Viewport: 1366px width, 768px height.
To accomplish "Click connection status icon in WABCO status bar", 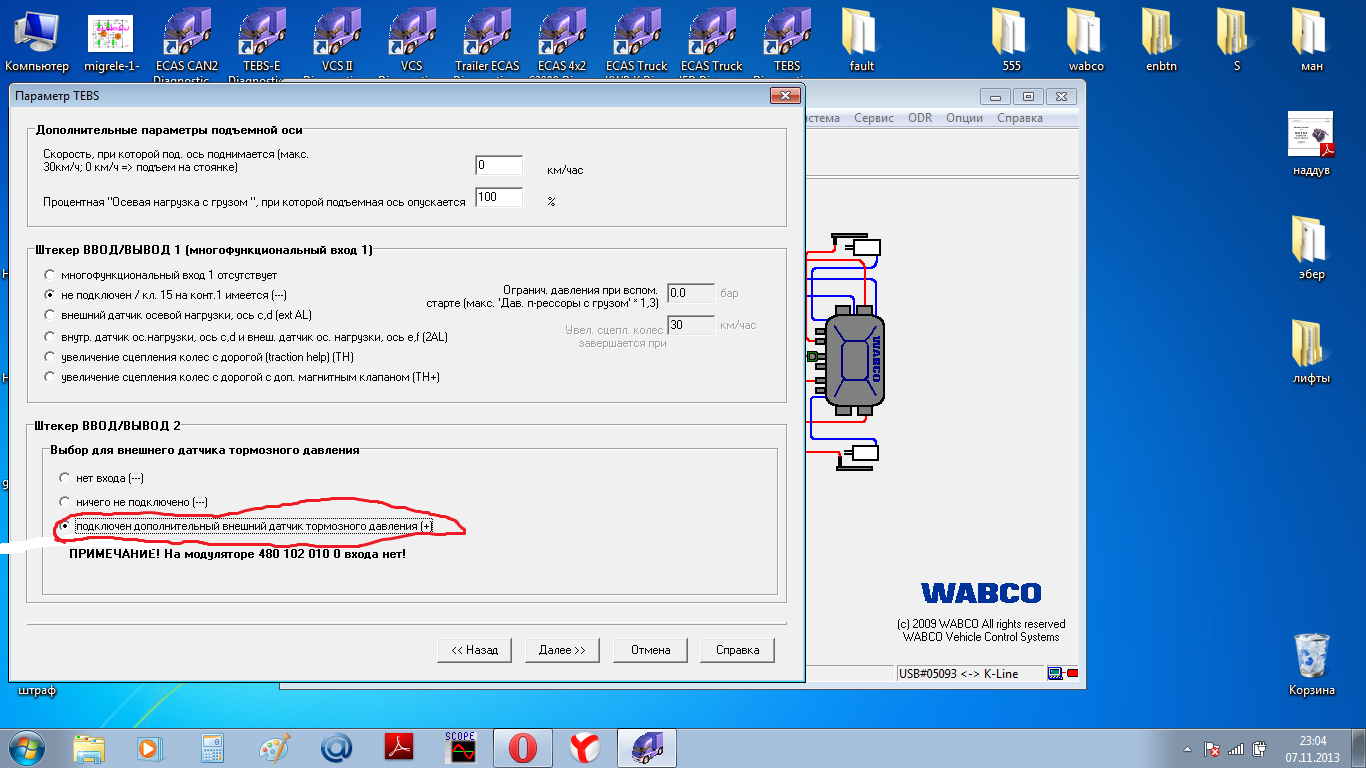I will [1063, 673].
